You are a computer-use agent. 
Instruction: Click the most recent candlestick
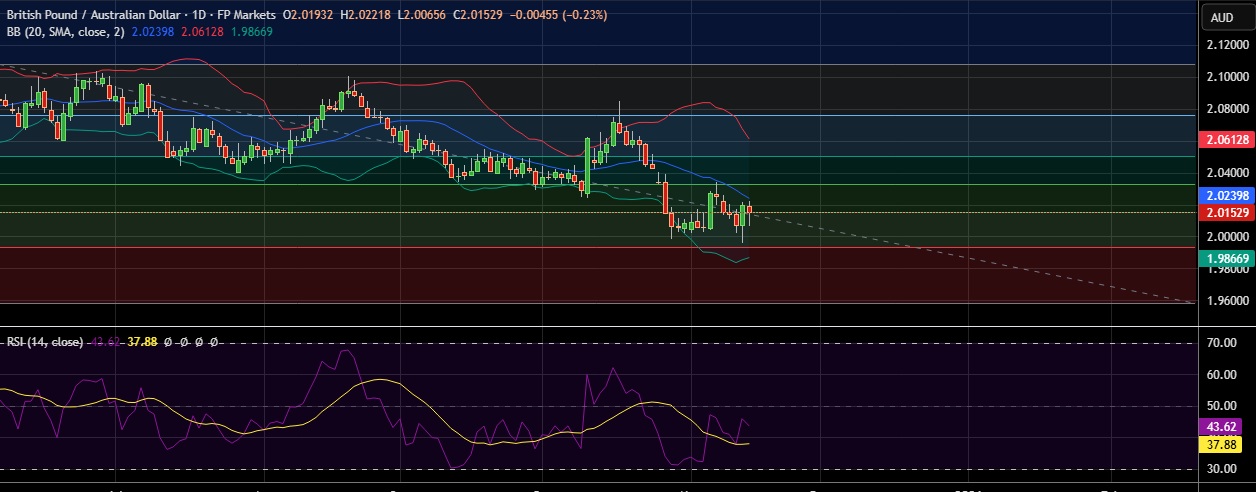click(x=750, y=213)
